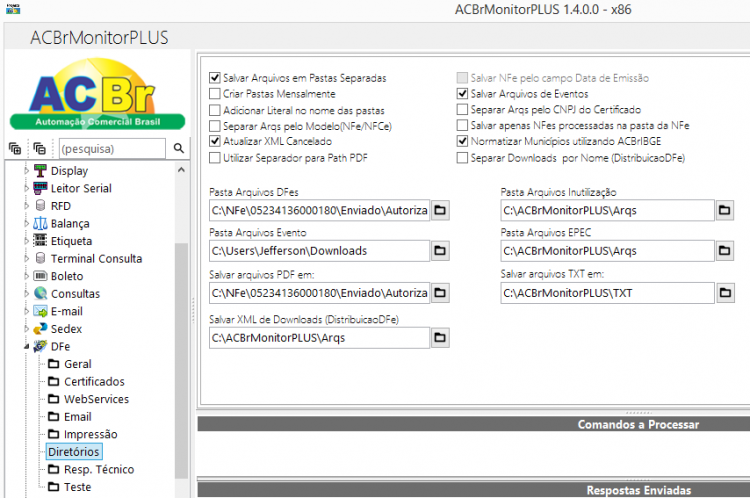Click the Geral folder icon
The image size is (750, 498).
pyautogui.click(x=54, y=364)
